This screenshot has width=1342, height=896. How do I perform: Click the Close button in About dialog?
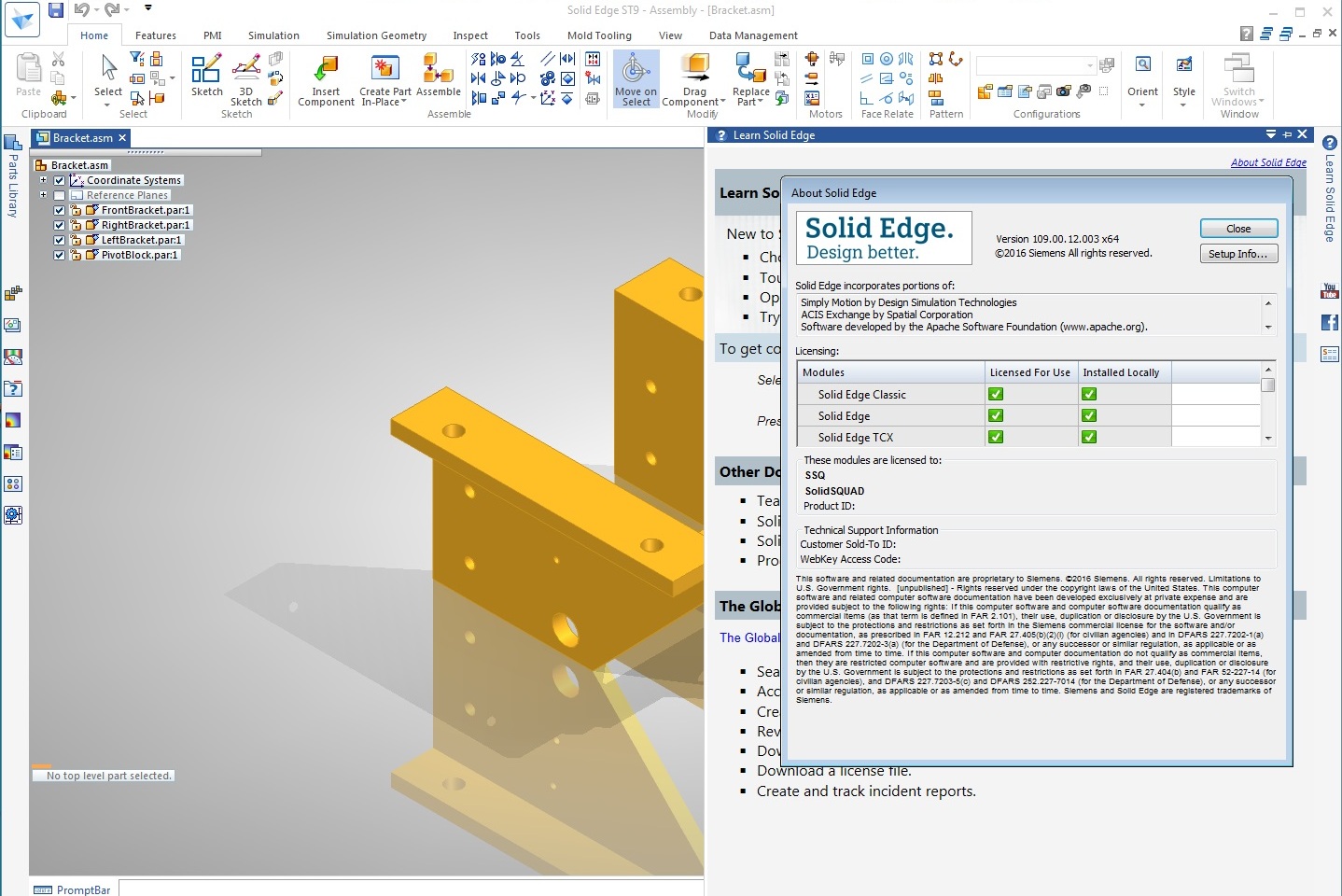click(x=1238, y=229)
